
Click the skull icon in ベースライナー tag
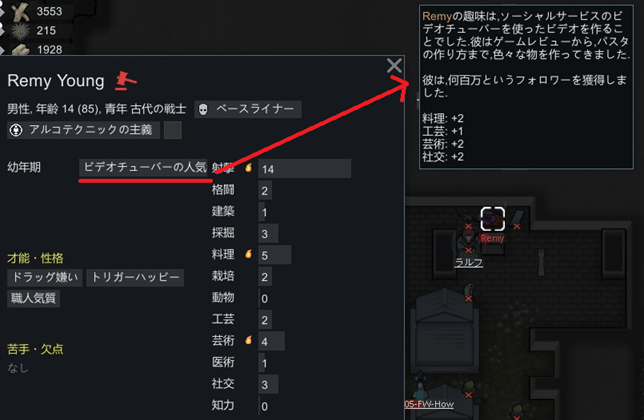coord(203,109)
